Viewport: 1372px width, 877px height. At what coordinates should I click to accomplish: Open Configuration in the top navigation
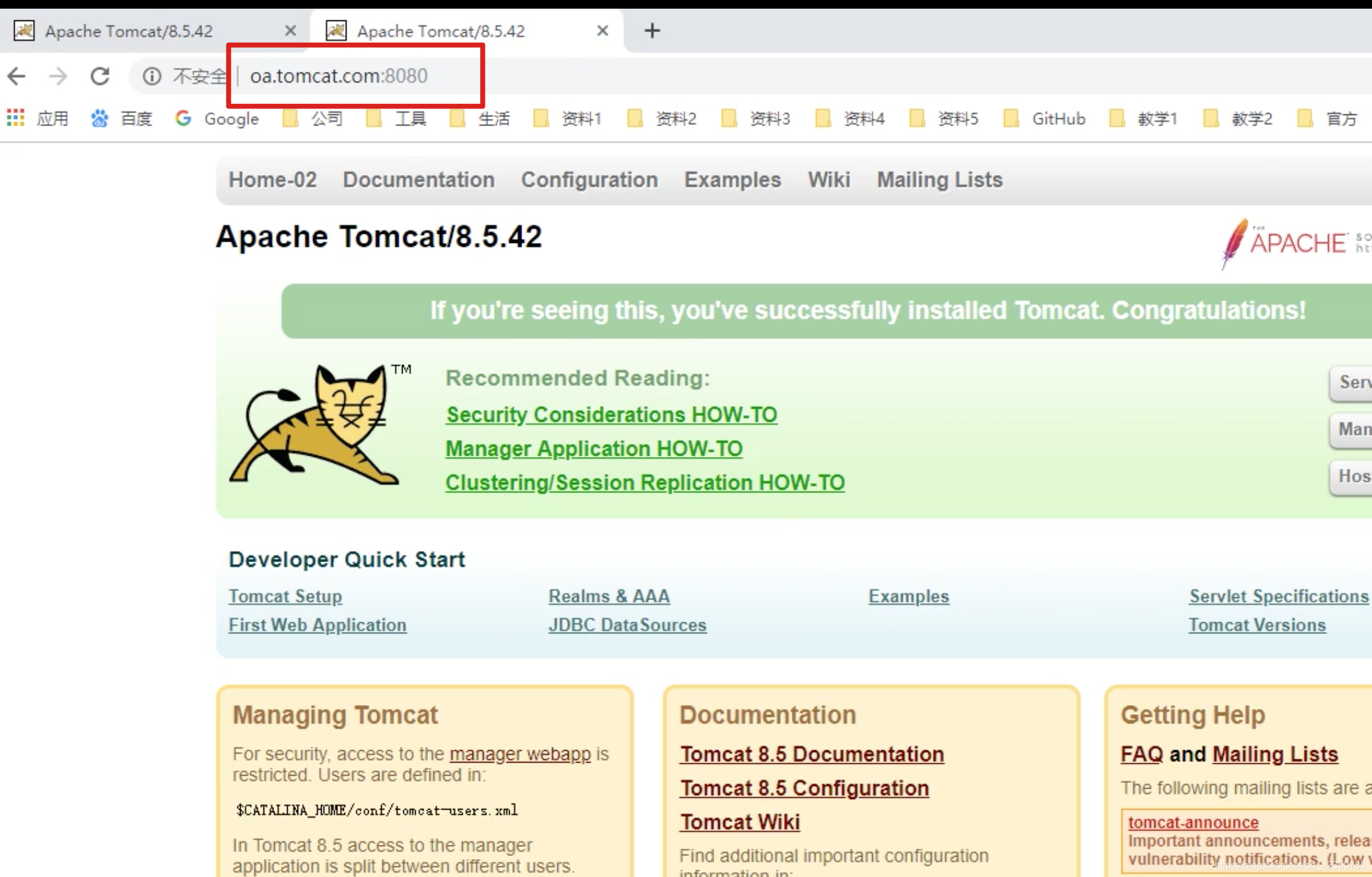pos(590,180)
